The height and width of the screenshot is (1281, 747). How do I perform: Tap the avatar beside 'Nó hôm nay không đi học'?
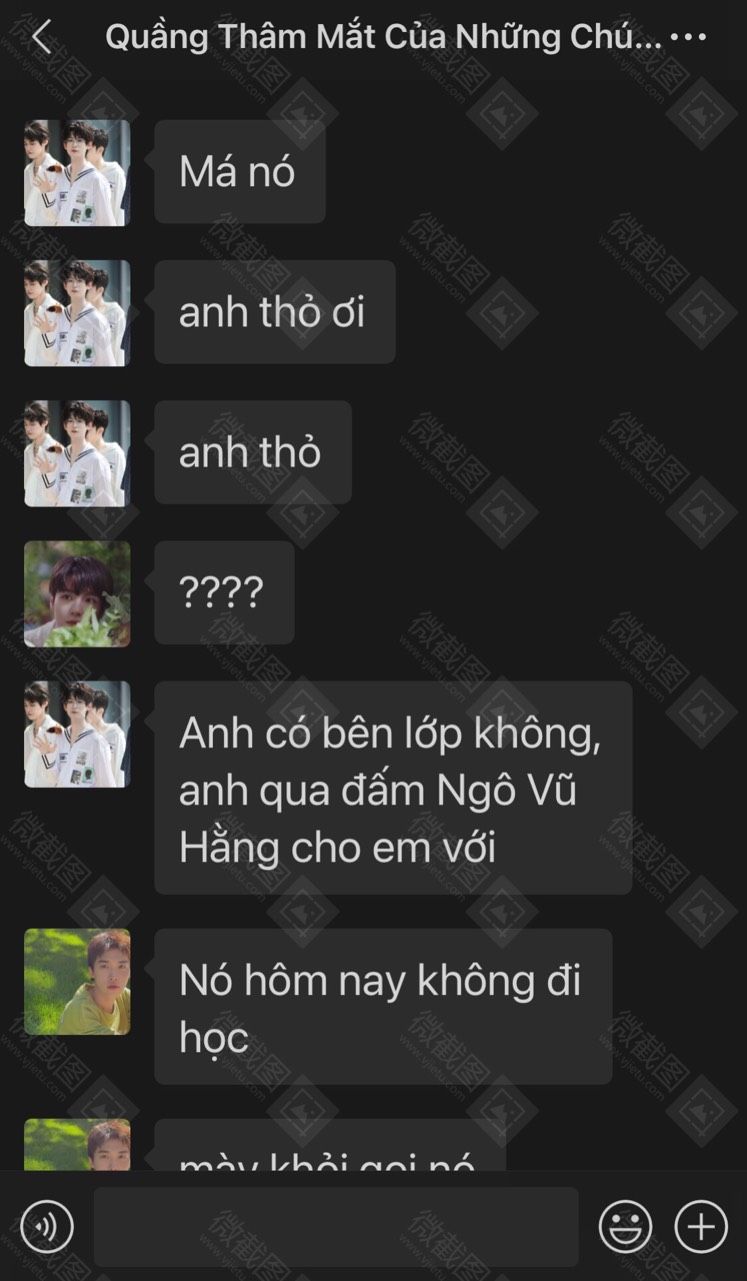pyautogui.click(x=77, y=981)
